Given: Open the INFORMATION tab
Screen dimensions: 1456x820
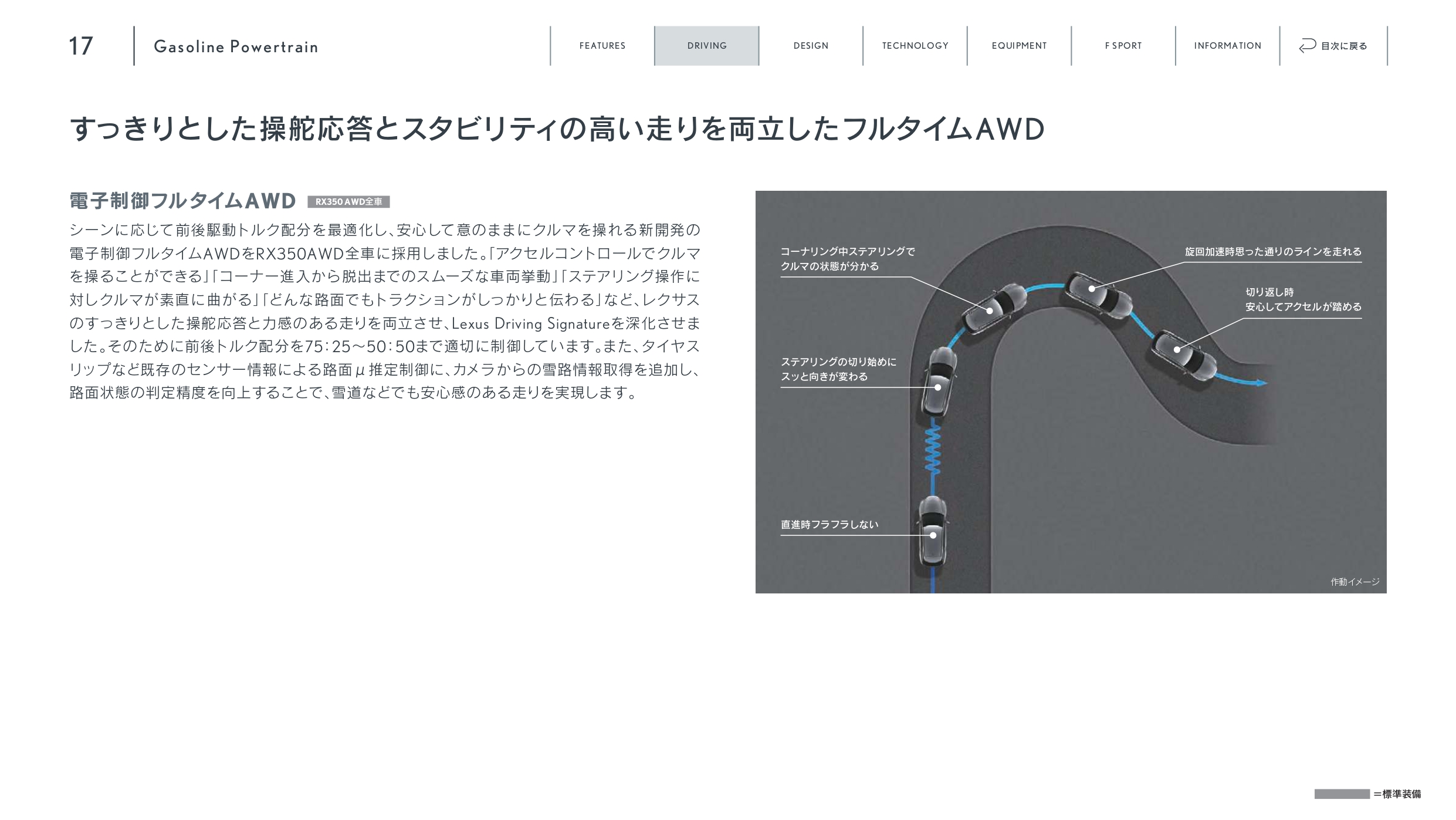Looking at the screenshot, I should [1227, 46].
